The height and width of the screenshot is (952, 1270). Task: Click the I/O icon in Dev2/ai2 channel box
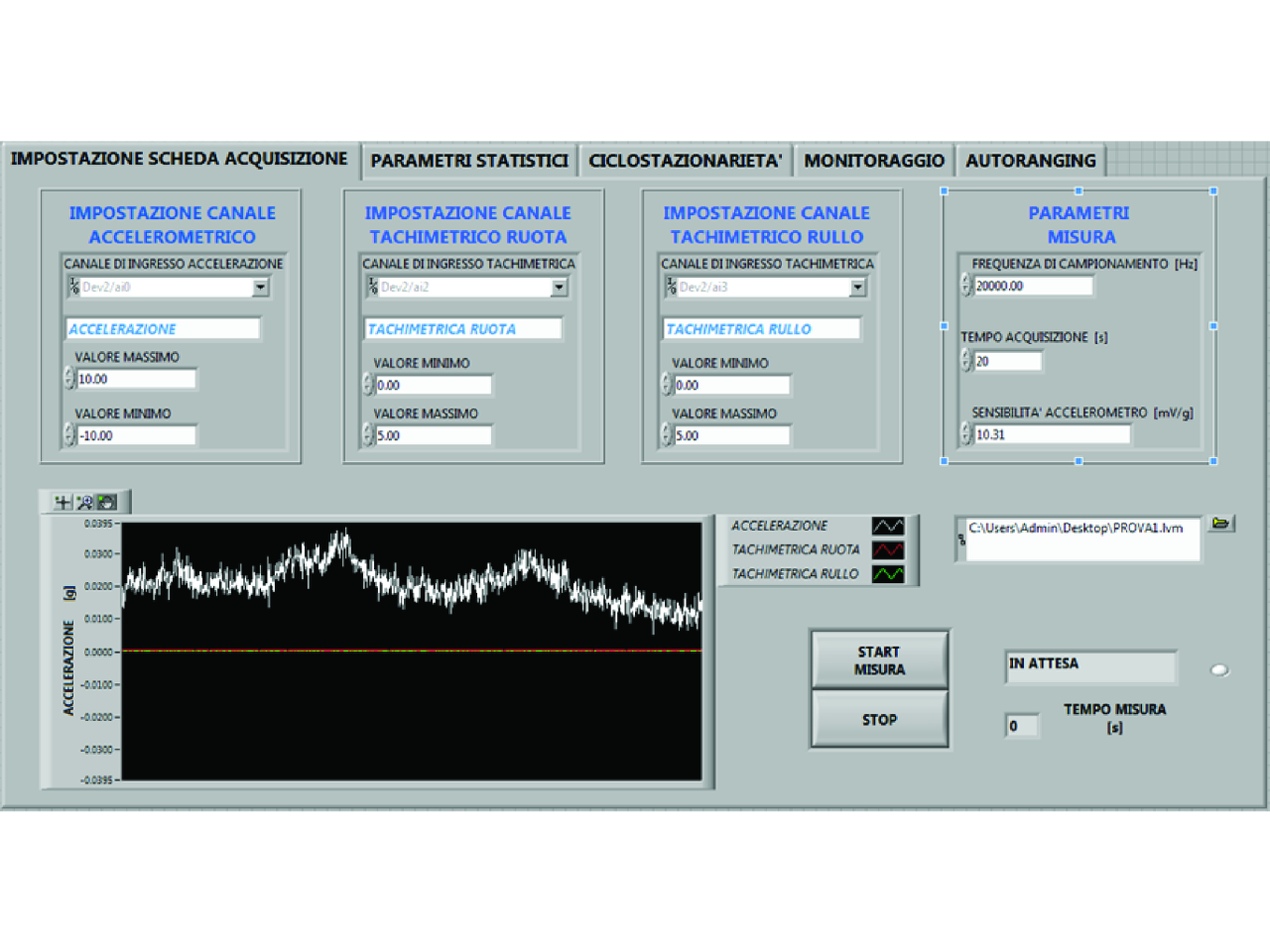click(372, 287)
